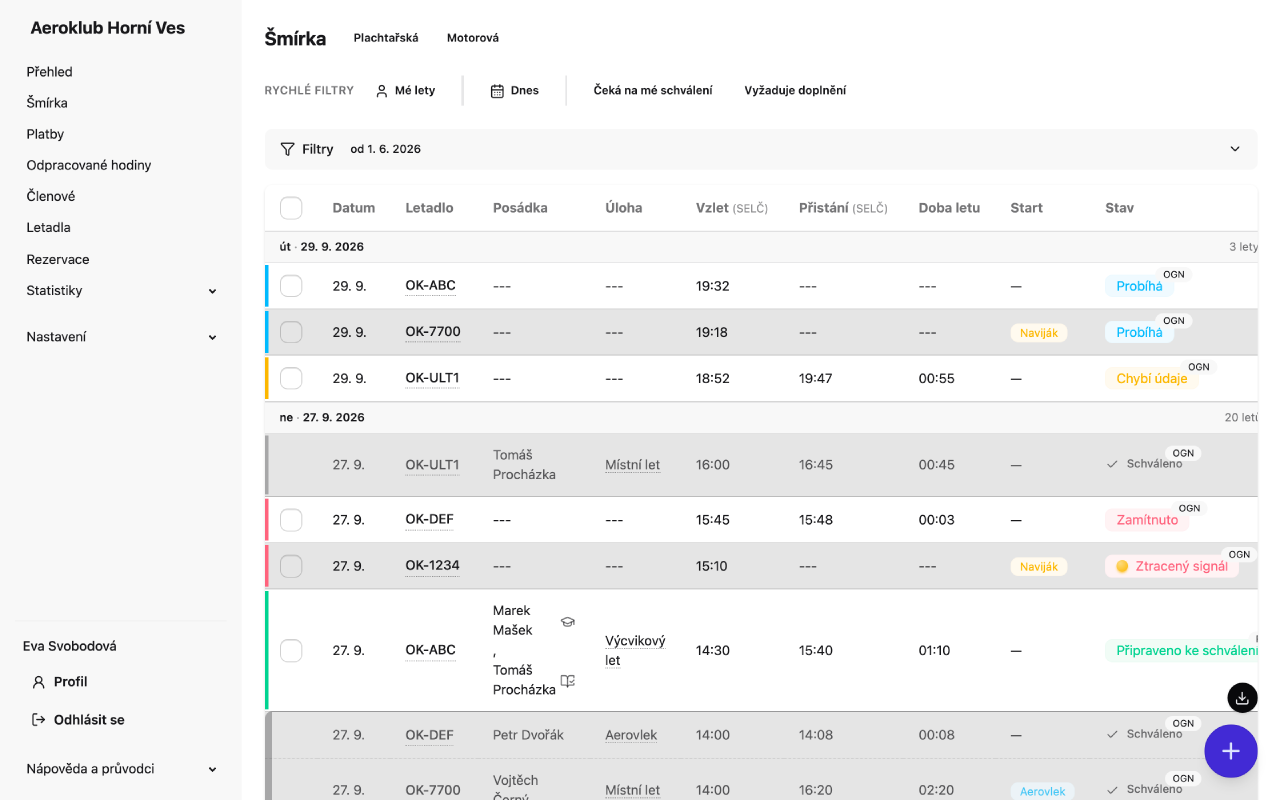The height and width of the screenshot is (800, 1280).
Task: Expand the Nastavení sidebar section
Action: coord(121,337)
